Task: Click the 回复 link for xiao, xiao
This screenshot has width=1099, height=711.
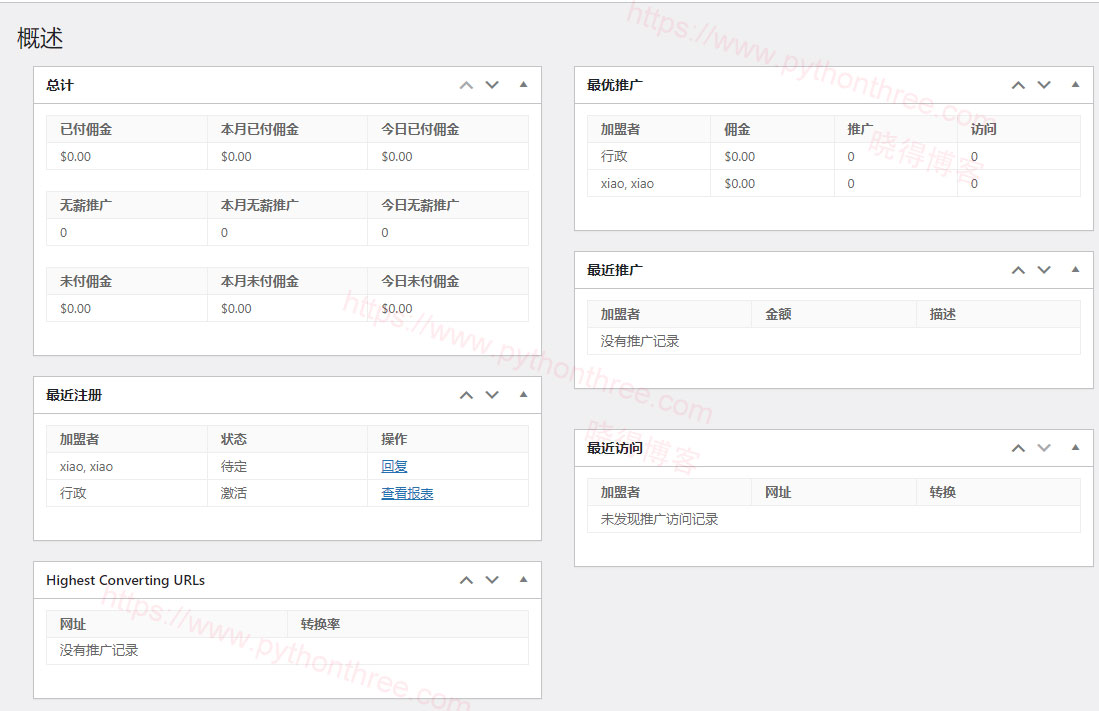Action: coord(394,466)
